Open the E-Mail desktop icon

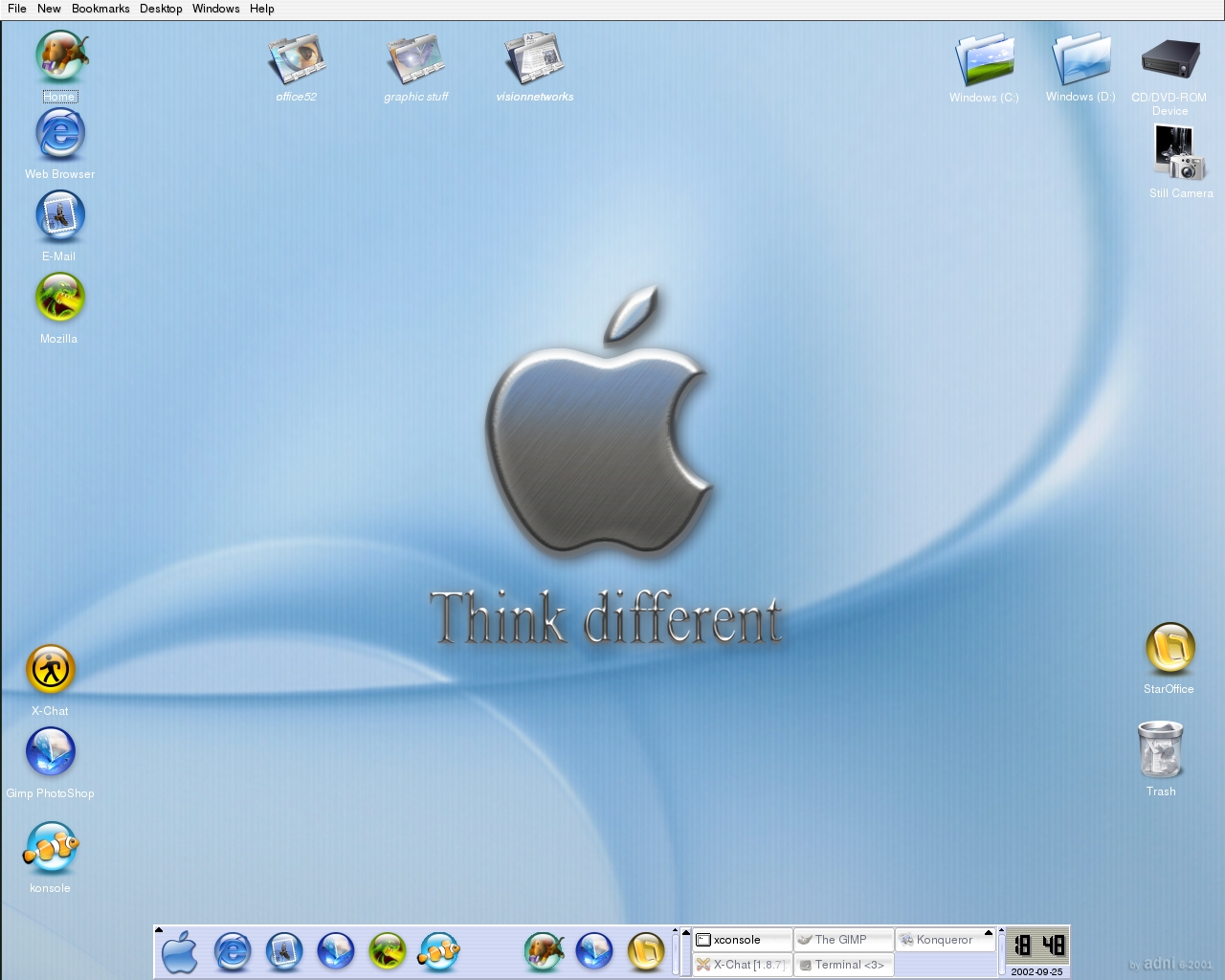pyautogui.click(x=60, y=216)
